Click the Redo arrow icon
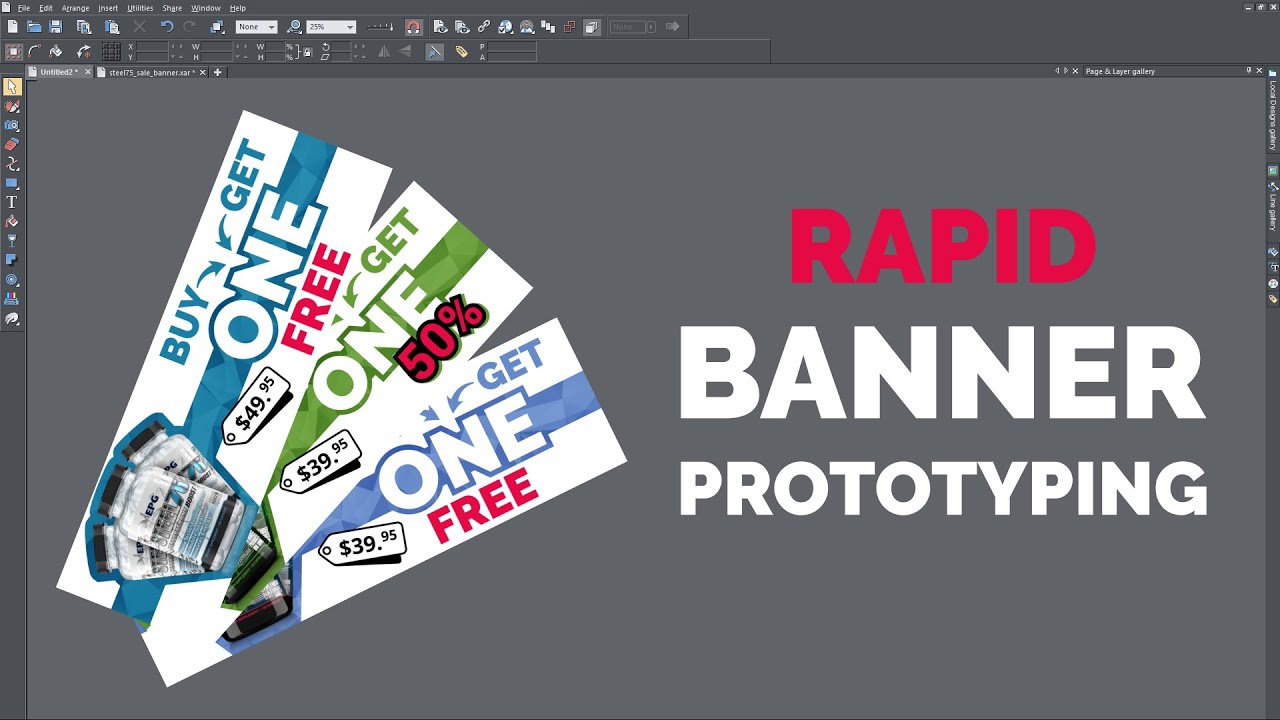Viewport: 1280px width, 720px height. 189,27
